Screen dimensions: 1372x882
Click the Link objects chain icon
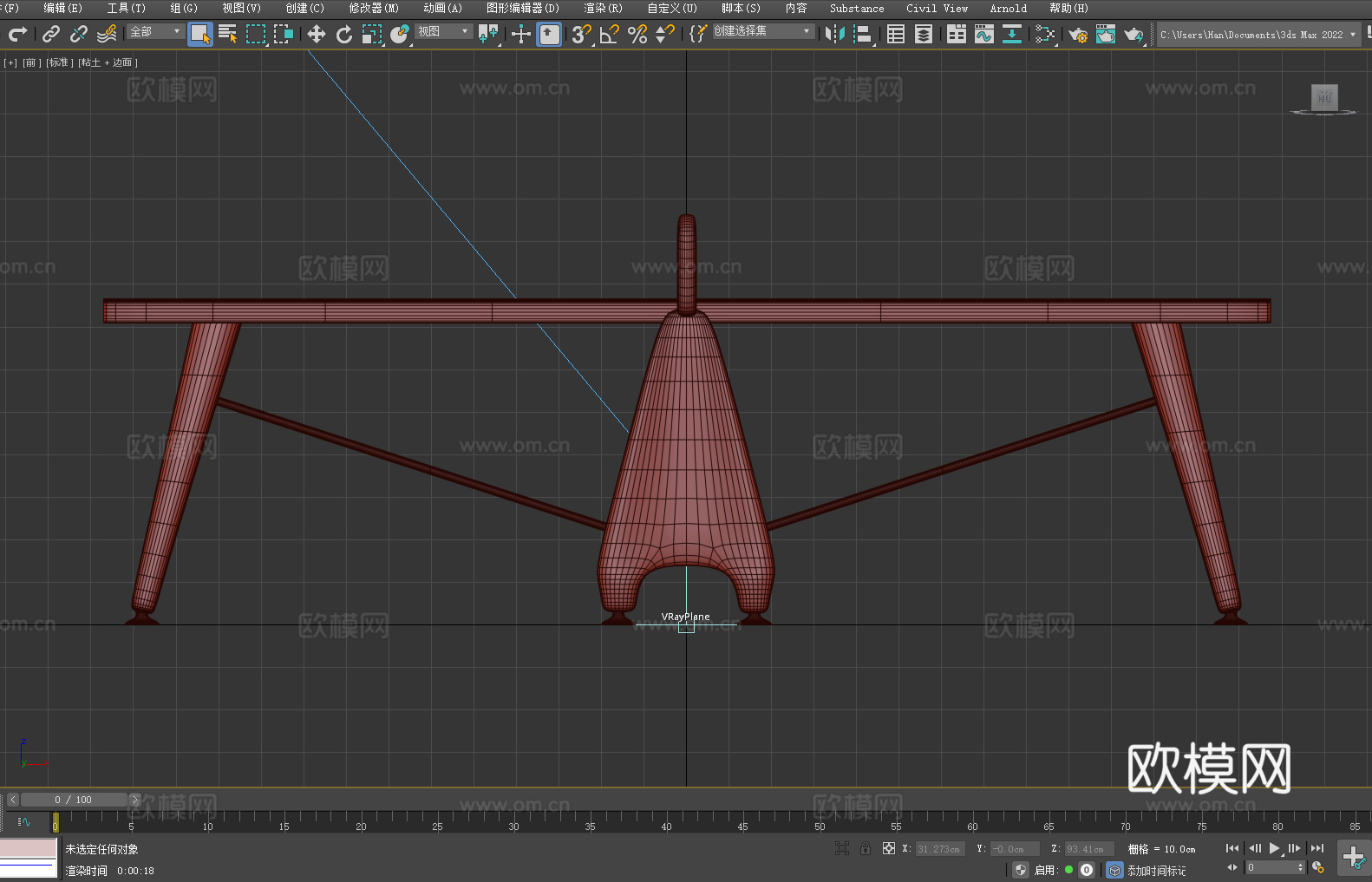click(x=51, y=34)
